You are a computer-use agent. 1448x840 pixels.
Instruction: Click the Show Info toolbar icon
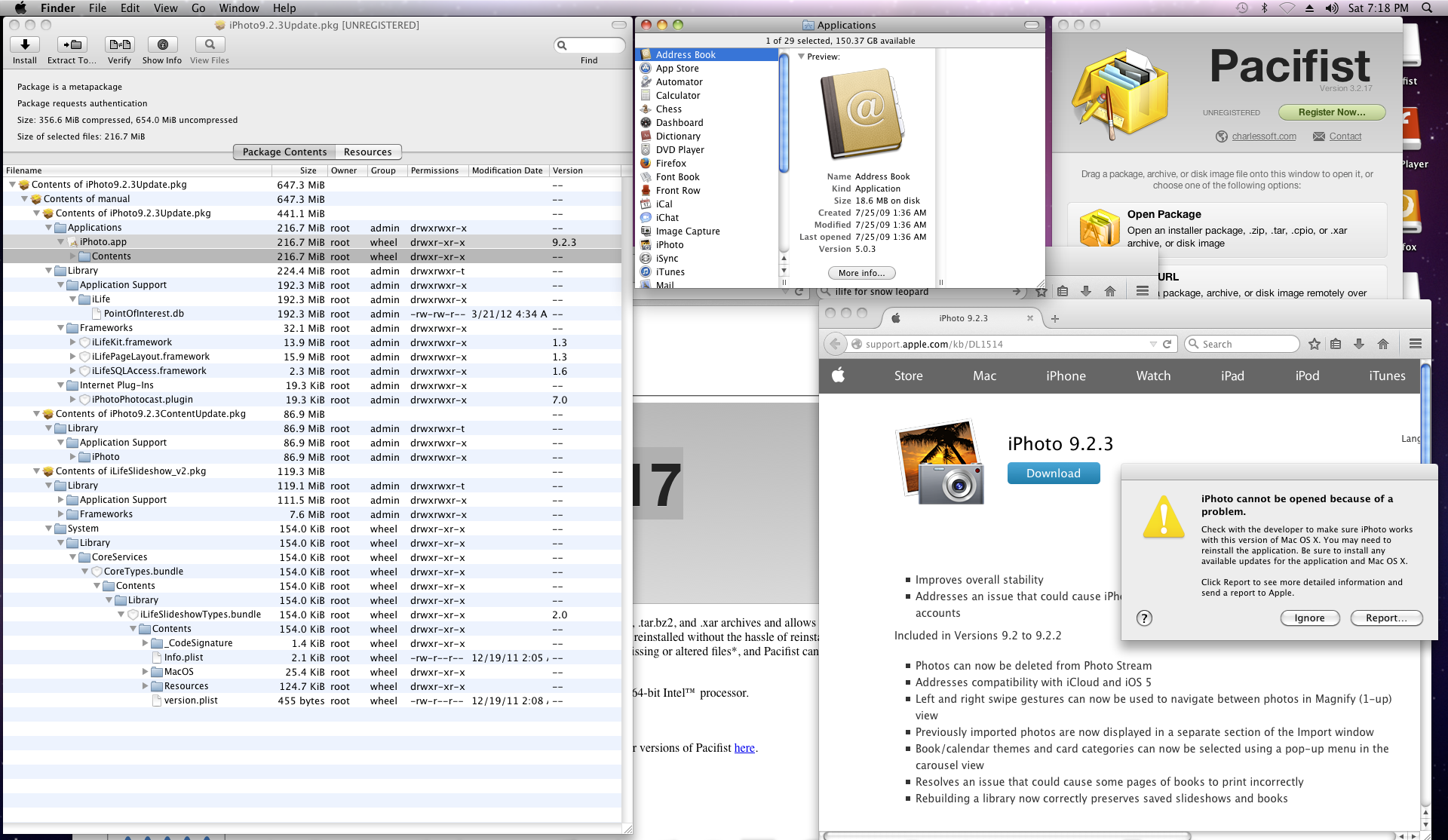tap(162, 44)
